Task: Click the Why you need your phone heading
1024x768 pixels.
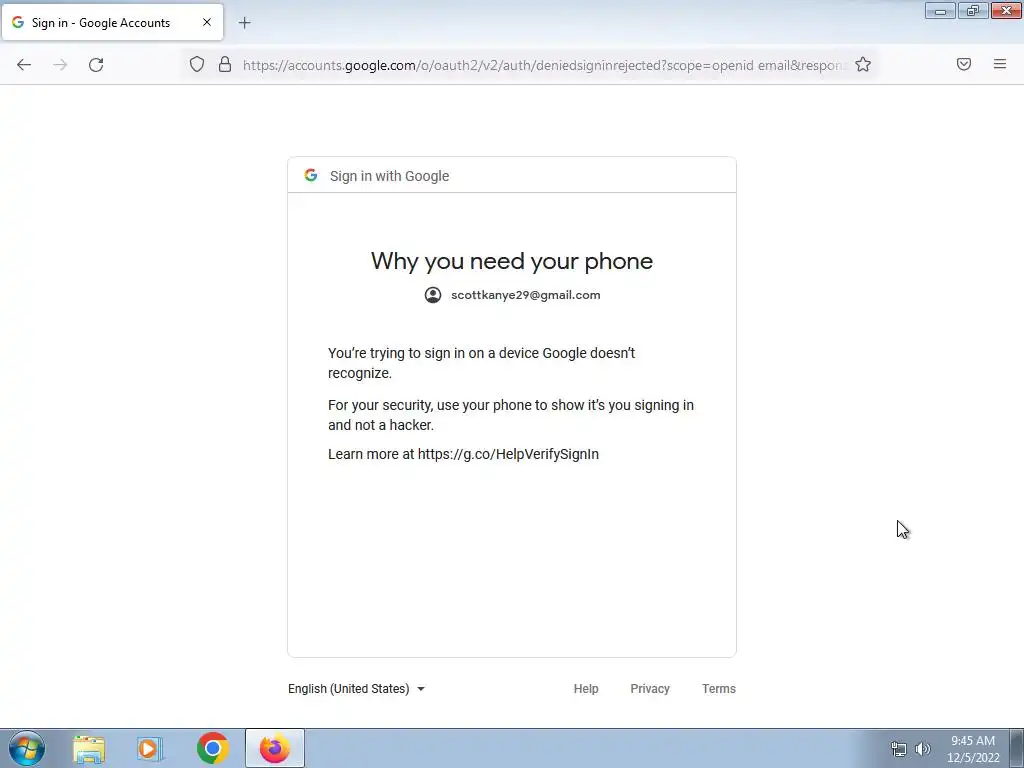Action: pyautogui.click(x=512, y=261)
